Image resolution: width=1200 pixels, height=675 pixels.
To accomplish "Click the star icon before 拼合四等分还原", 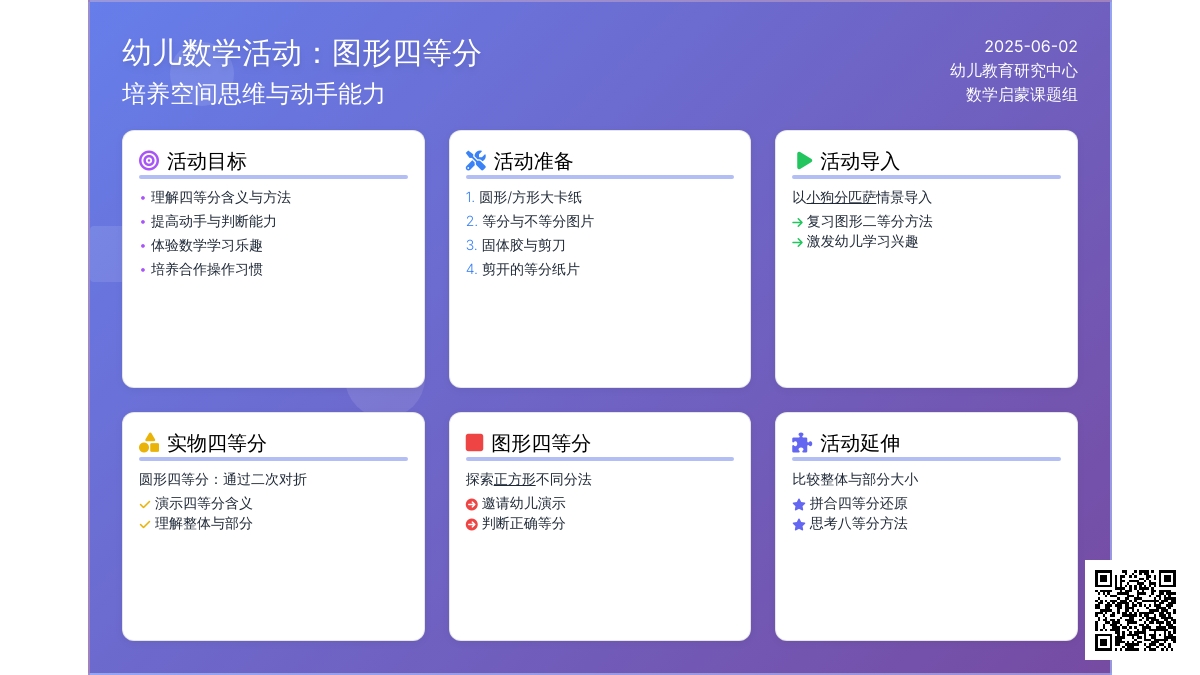I will 799,504.
